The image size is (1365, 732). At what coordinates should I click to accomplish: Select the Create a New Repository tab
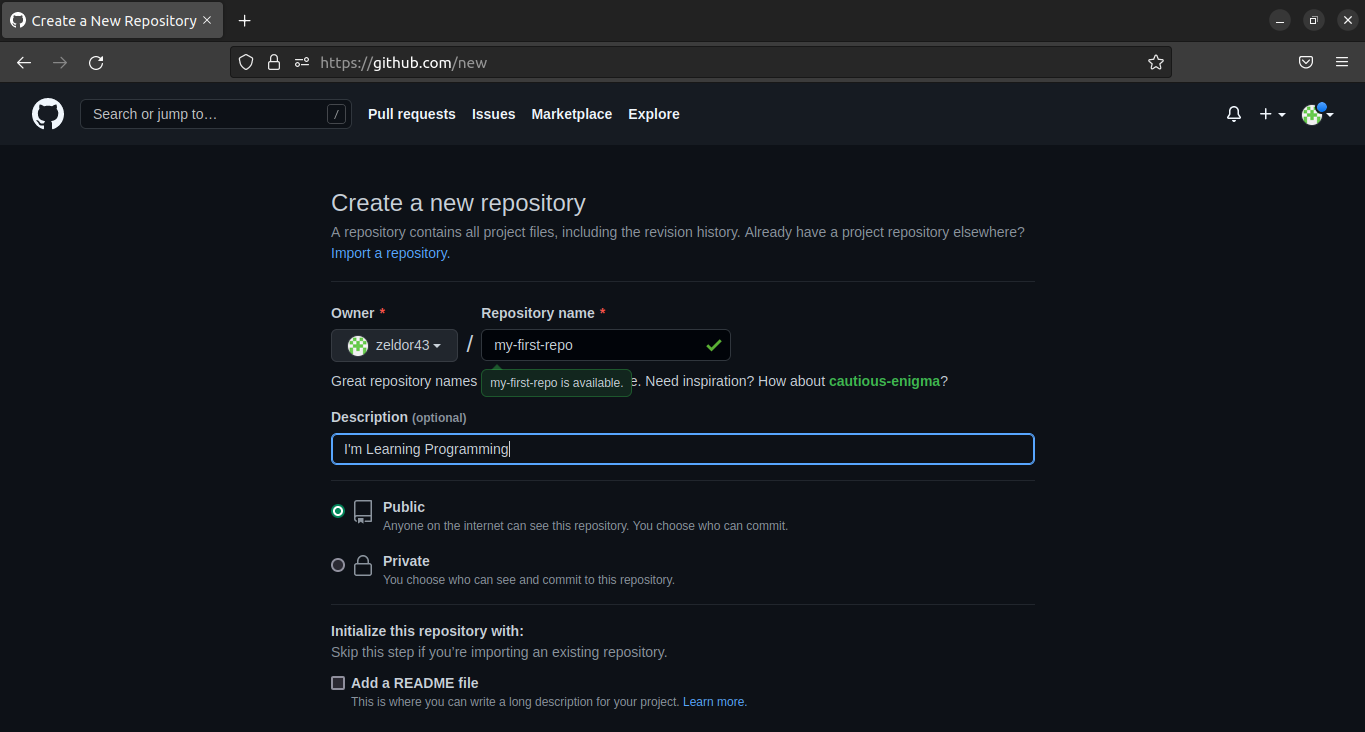[x=113, y=20]
